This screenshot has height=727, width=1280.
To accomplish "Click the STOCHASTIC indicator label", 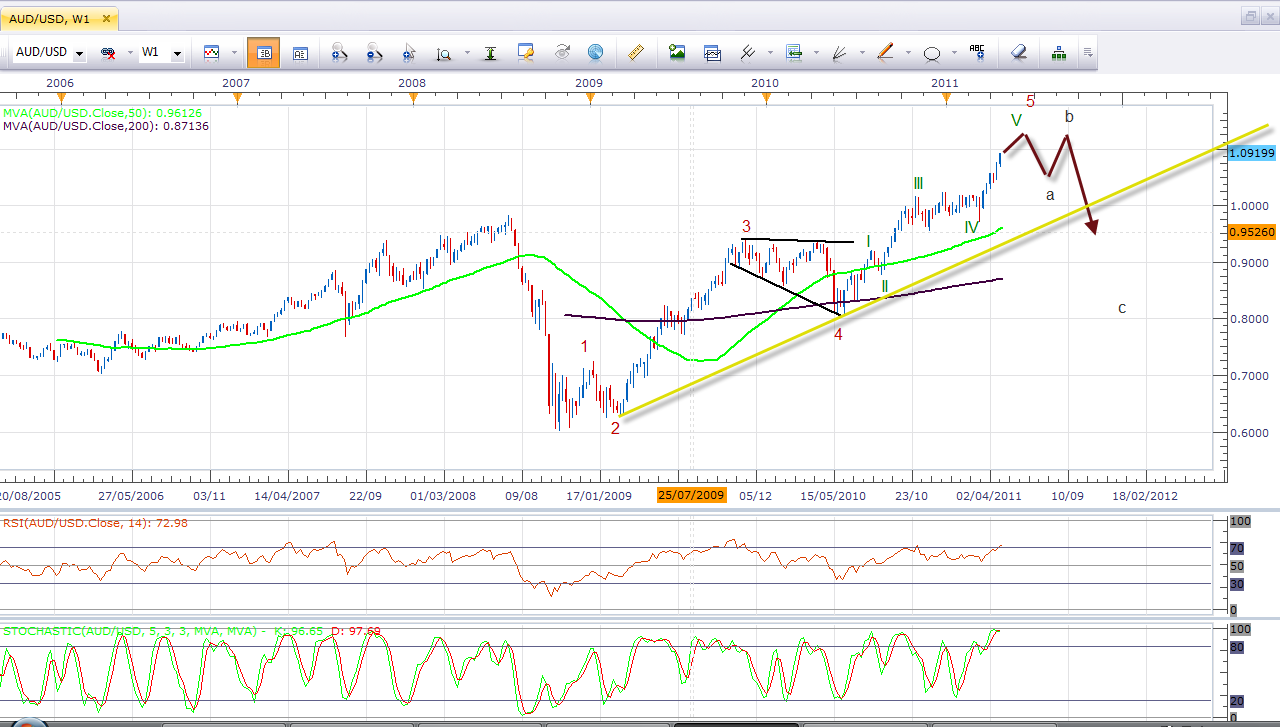I will (x=191, y=631).
